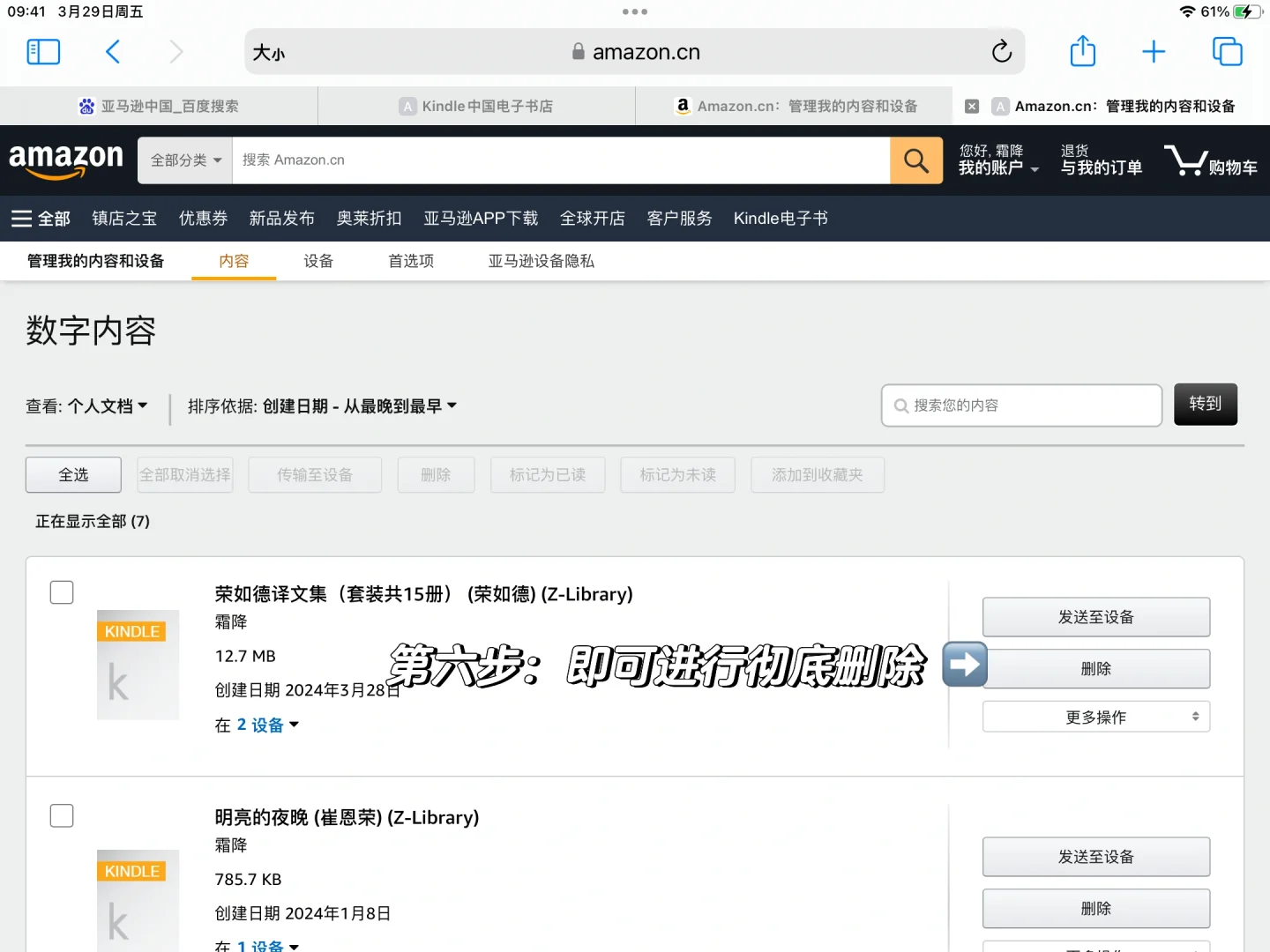
Task: Select the 亚马逊设备隐私 tab
Action: [542, 261]
